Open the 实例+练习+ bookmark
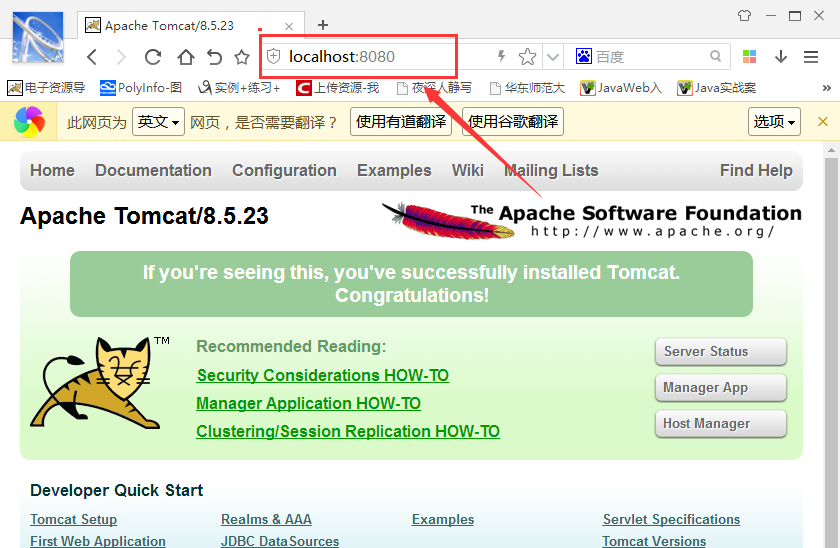 [x=239, y=87]
